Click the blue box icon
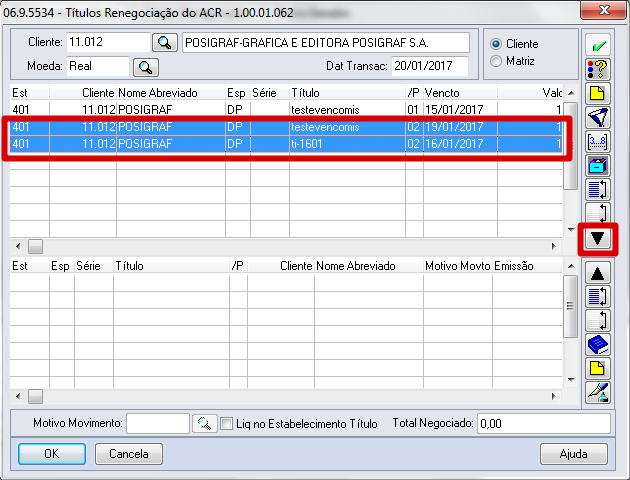 point(598,165)
